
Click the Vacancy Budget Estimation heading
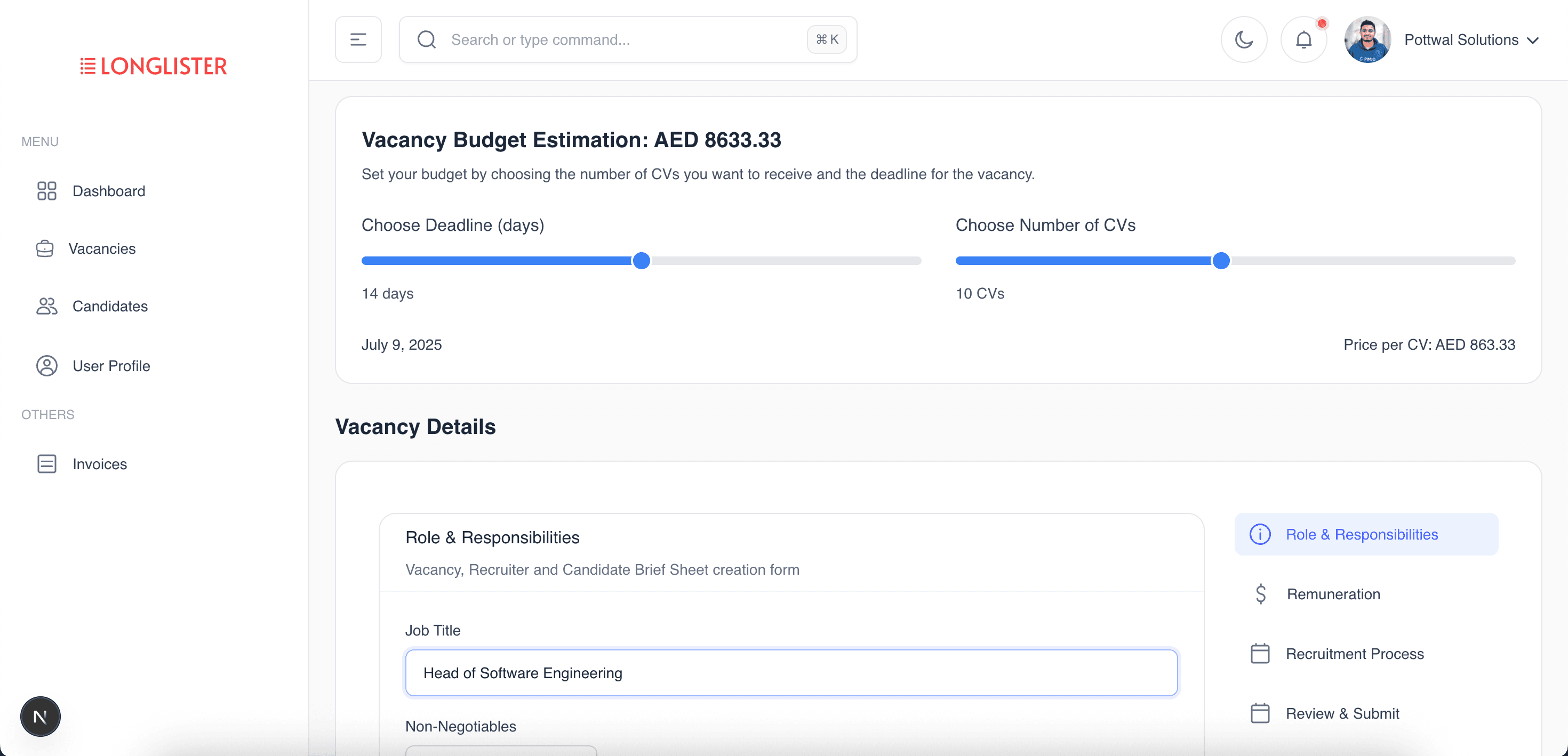571,140
